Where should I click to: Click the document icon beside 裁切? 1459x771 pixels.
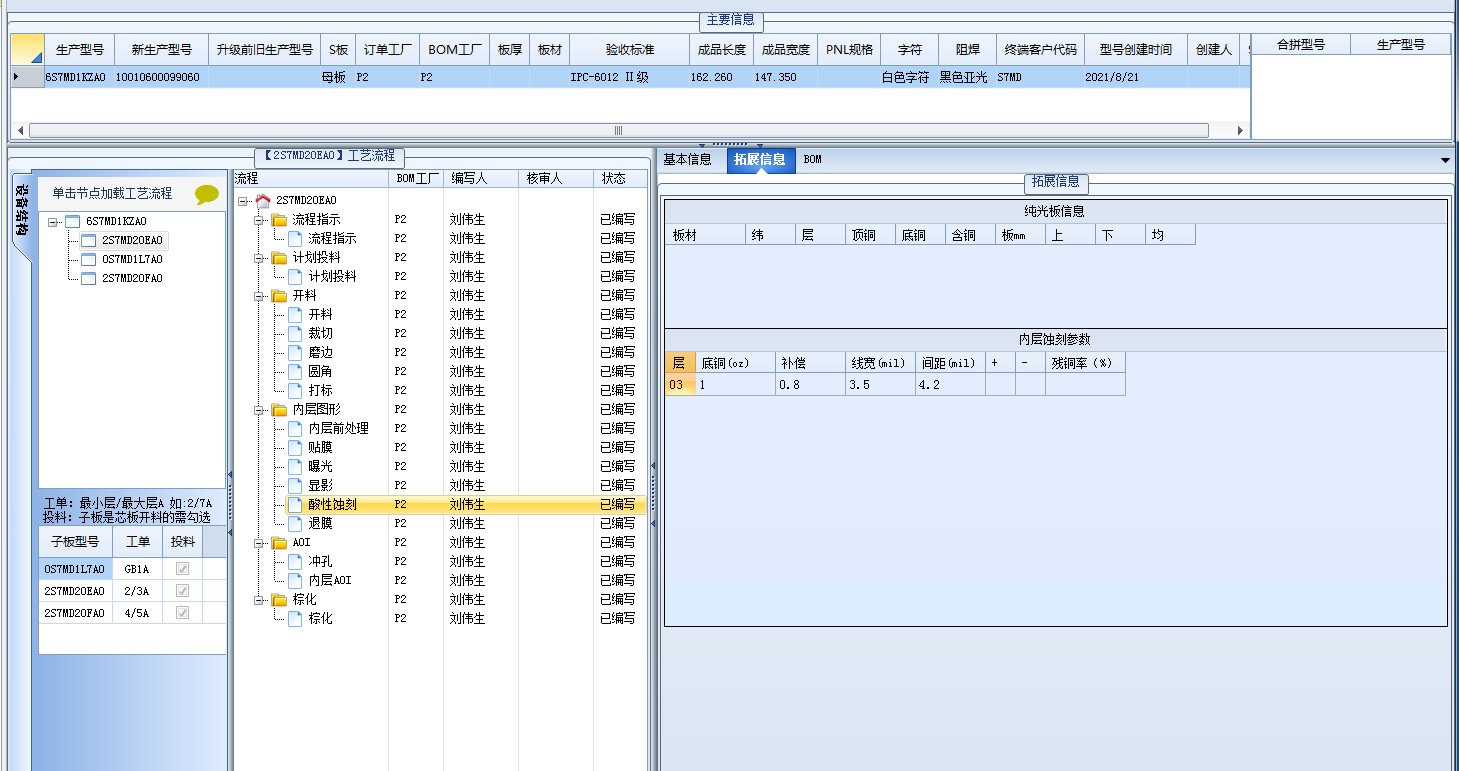point(295,334)
